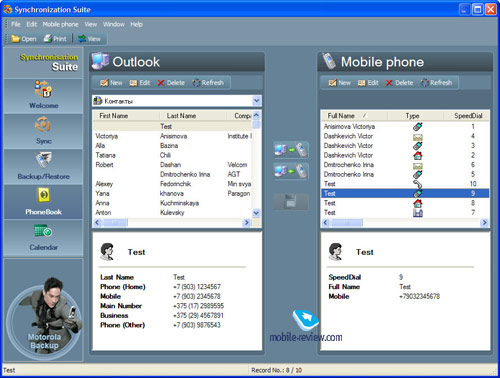Viewport: 500px width, 378px height.
Task: Click the Print toolbar button
Action: 55,39
